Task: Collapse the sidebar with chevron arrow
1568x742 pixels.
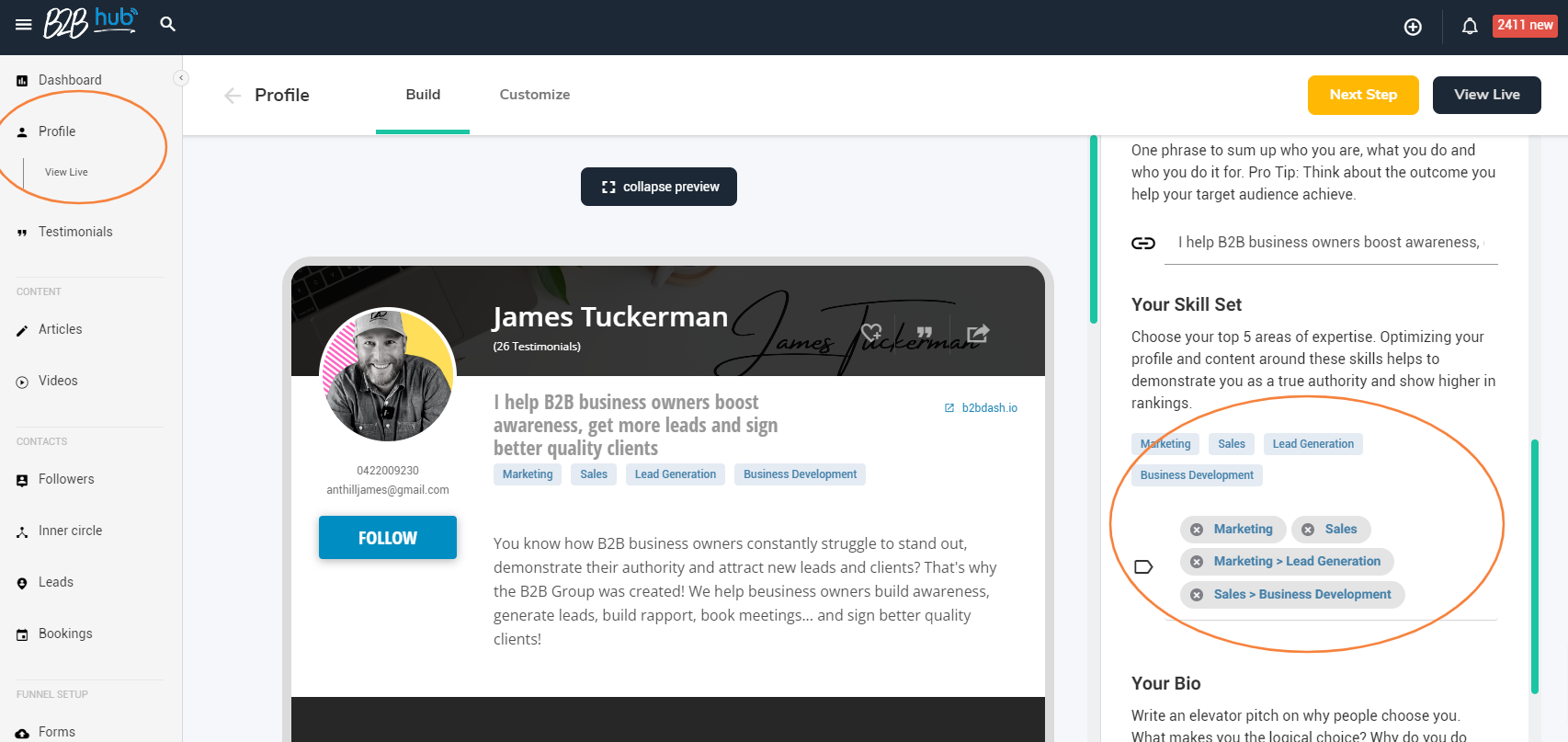Action: click(181, 78)
